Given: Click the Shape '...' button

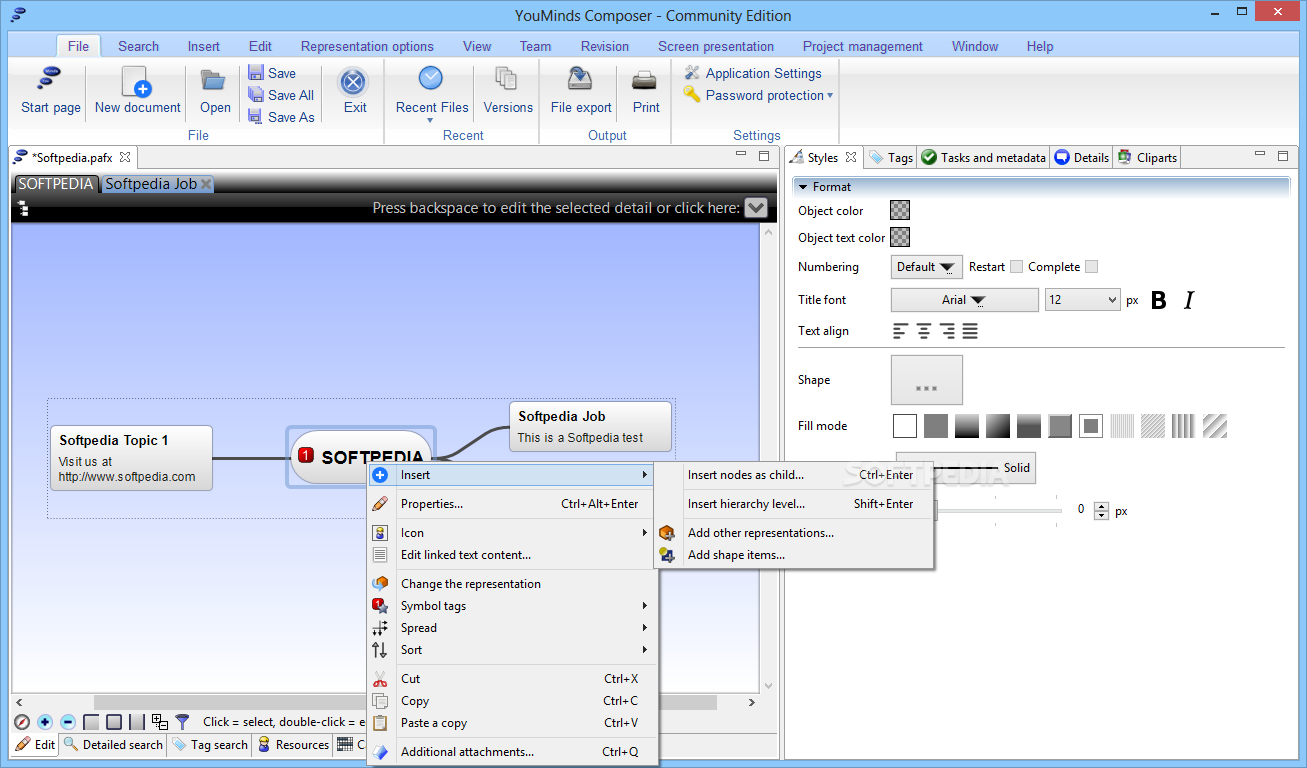Looking at the screenshot, I should tap(926, 380).
